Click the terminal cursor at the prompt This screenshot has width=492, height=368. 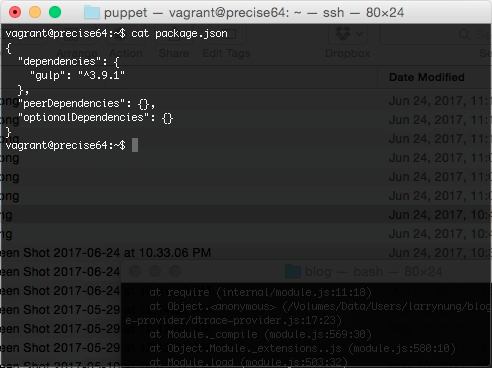tap(135, 145)
